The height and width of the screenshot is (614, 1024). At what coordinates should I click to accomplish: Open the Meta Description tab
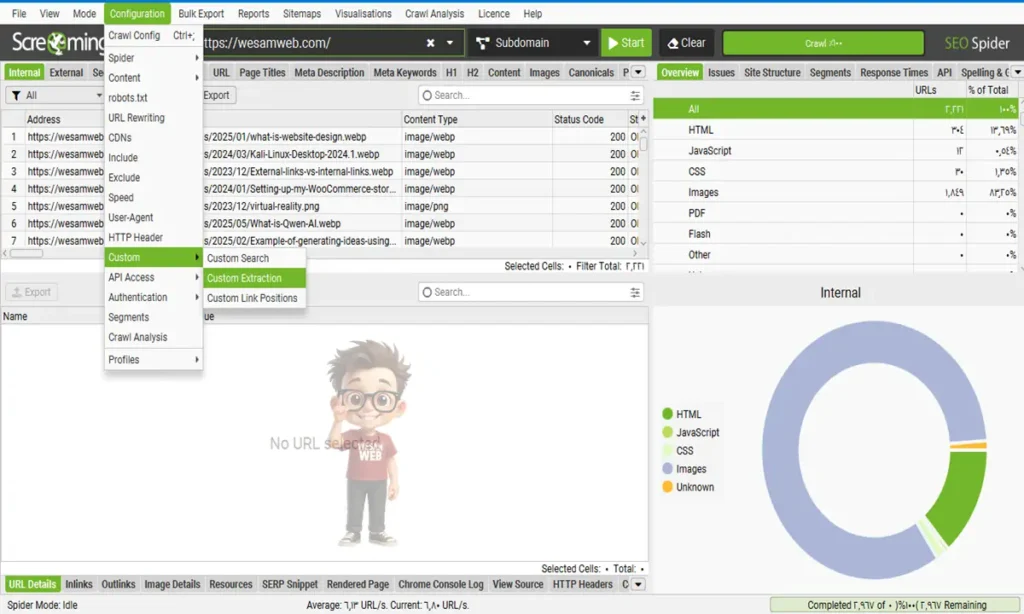point(329,73)
